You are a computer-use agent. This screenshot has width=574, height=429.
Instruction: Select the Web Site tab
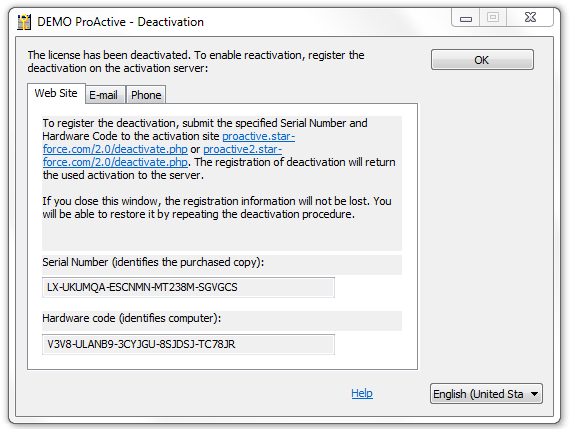click(x=56, y=93)
